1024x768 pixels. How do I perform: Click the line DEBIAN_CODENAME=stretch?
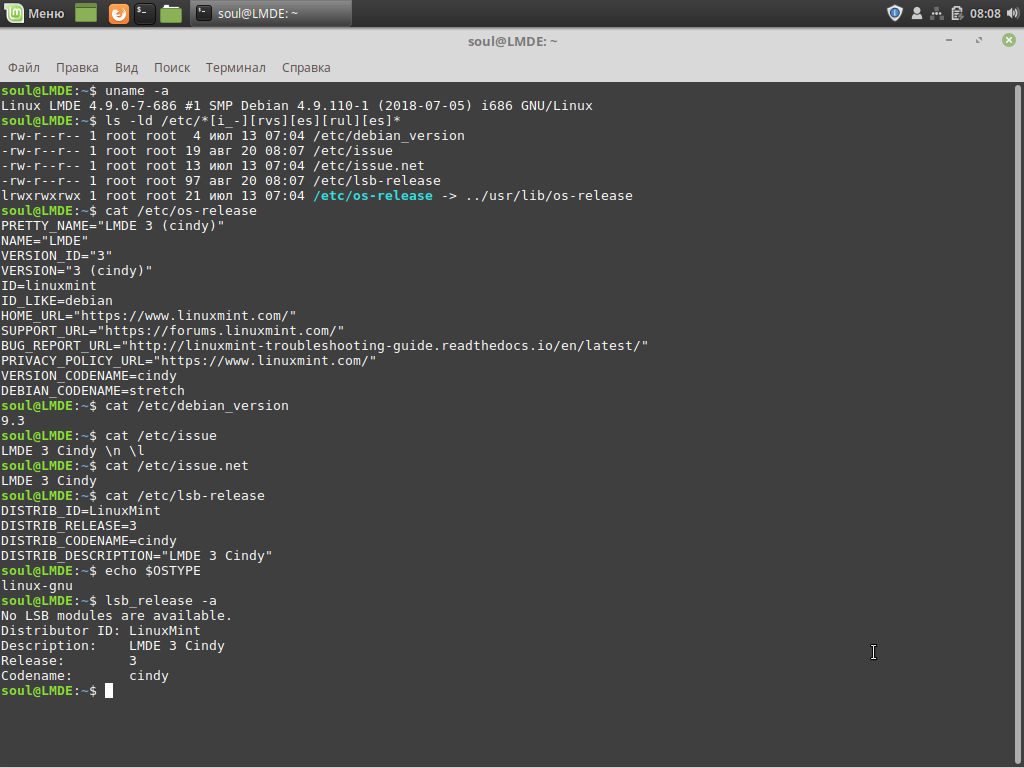93,391
